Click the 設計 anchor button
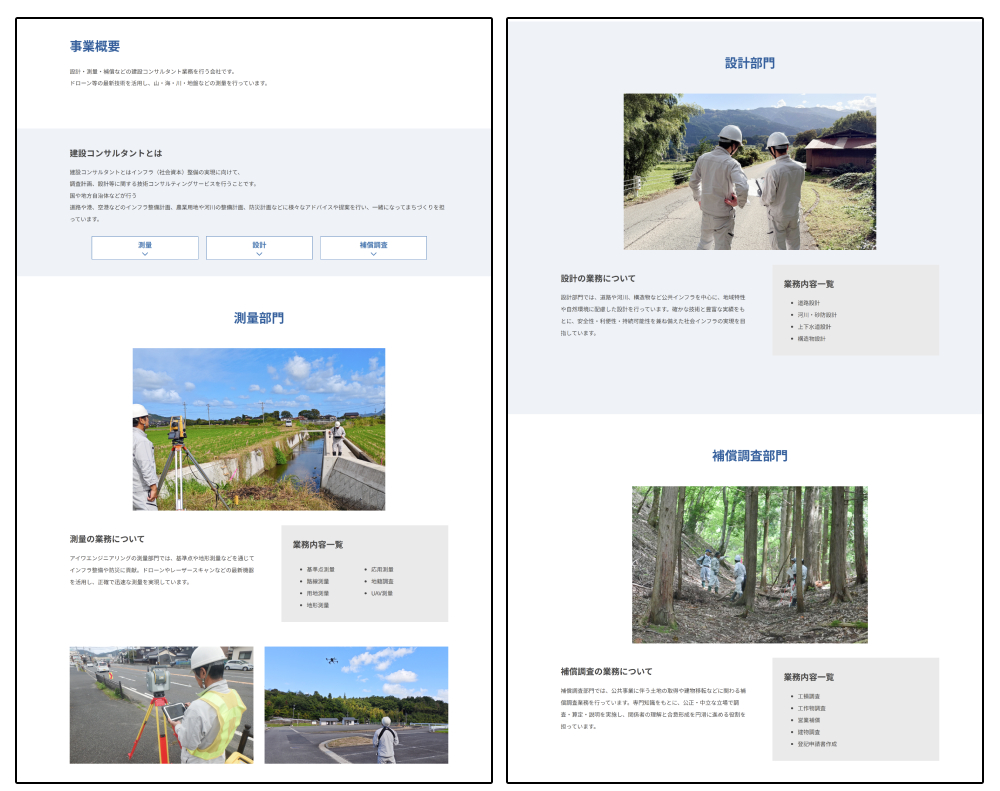The height and width of the screenshot is (791, 1000). pyautogui.click(x=259, y=245)
